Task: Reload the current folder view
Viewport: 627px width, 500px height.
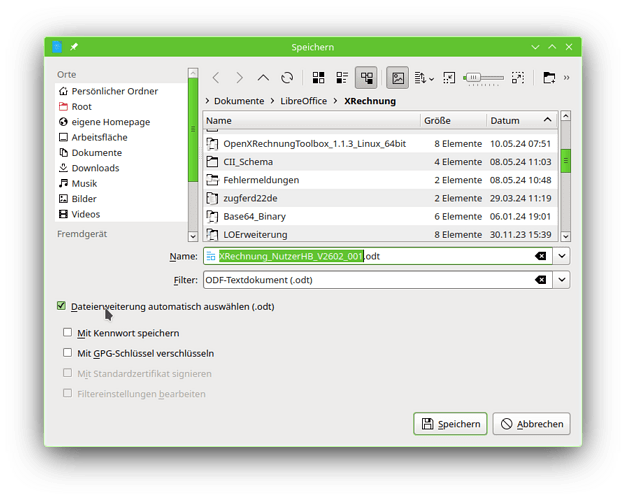Action: click(x=287, y=77)
